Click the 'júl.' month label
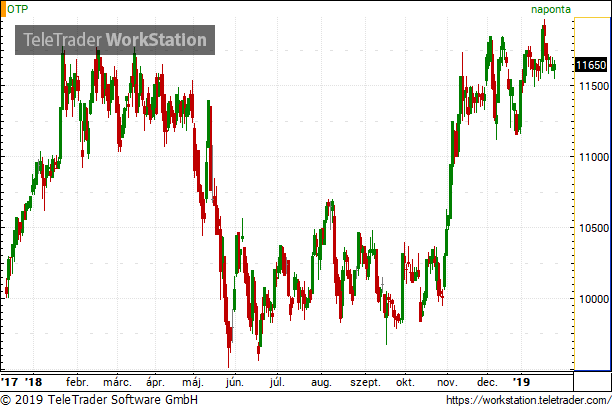 click(277, 382)
